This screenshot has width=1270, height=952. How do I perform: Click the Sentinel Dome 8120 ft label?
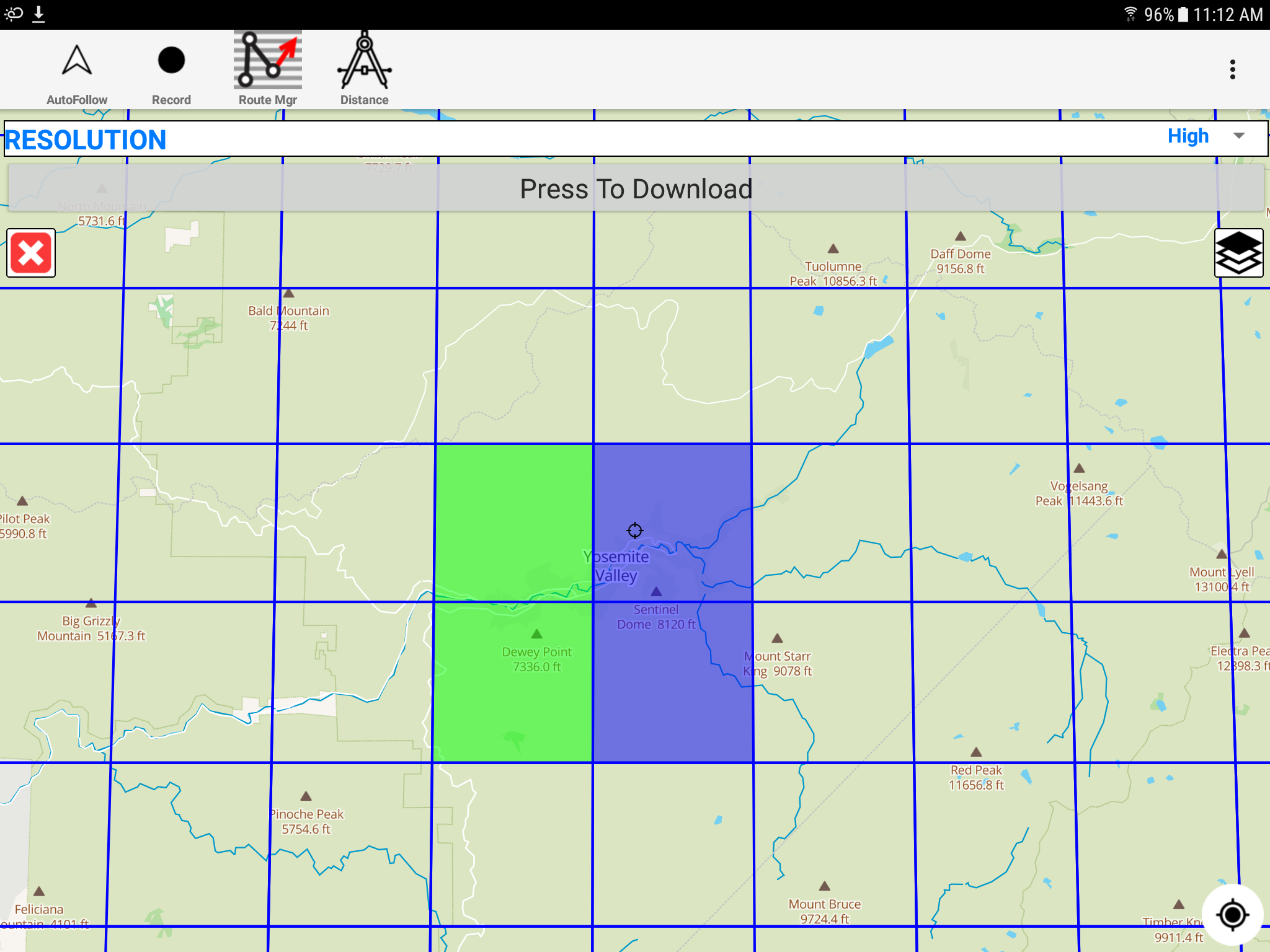tap(656, 617)
